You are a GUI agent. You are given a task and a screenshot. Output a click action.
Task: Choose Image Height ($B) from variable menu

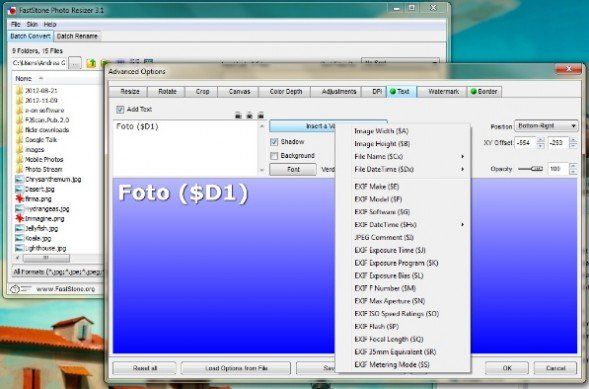[402, 144]
